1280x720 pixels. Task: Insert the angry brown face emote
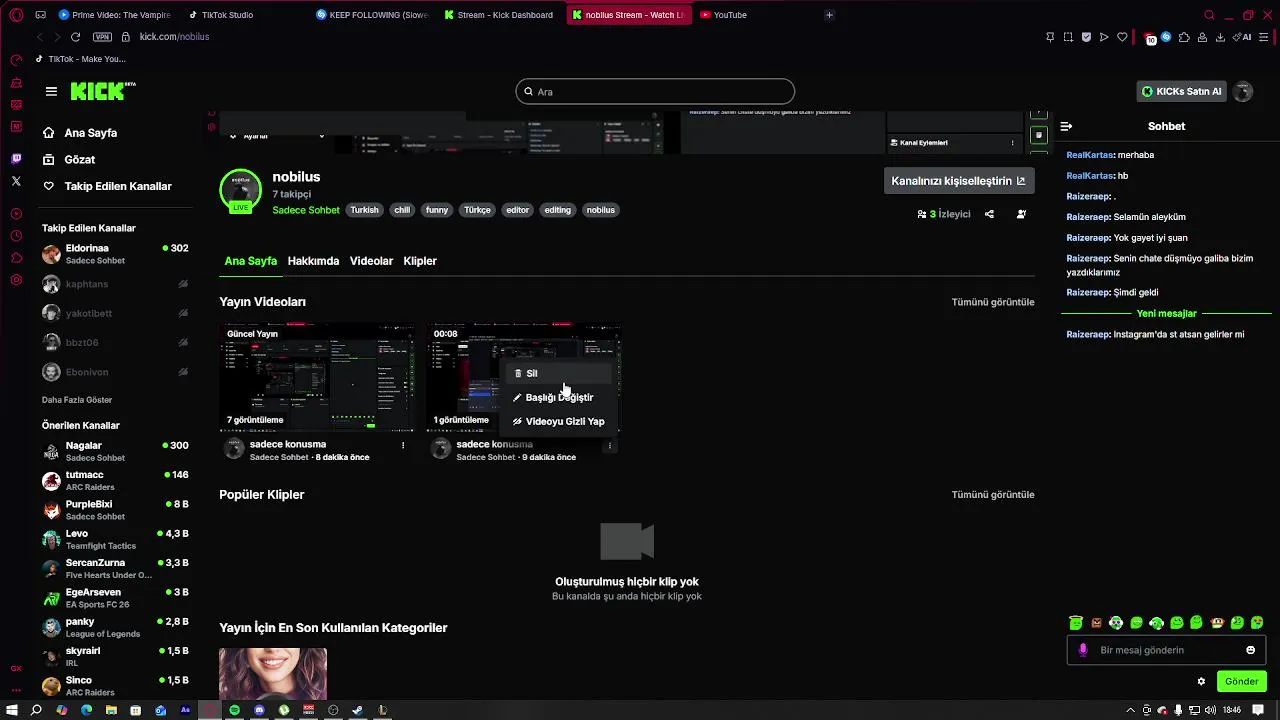[x=1097, y=623]
